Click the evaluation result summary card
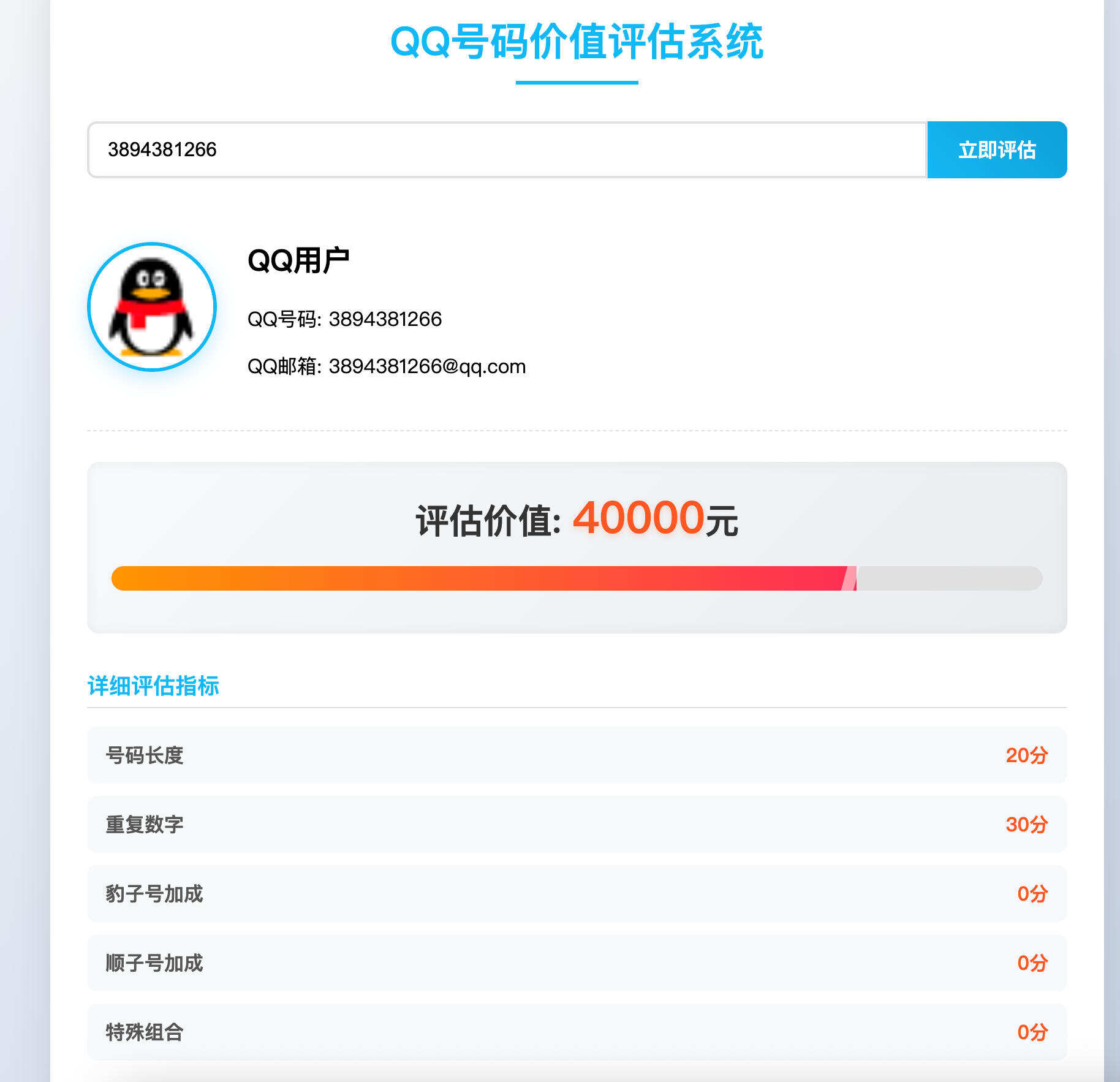 (576, 547)
